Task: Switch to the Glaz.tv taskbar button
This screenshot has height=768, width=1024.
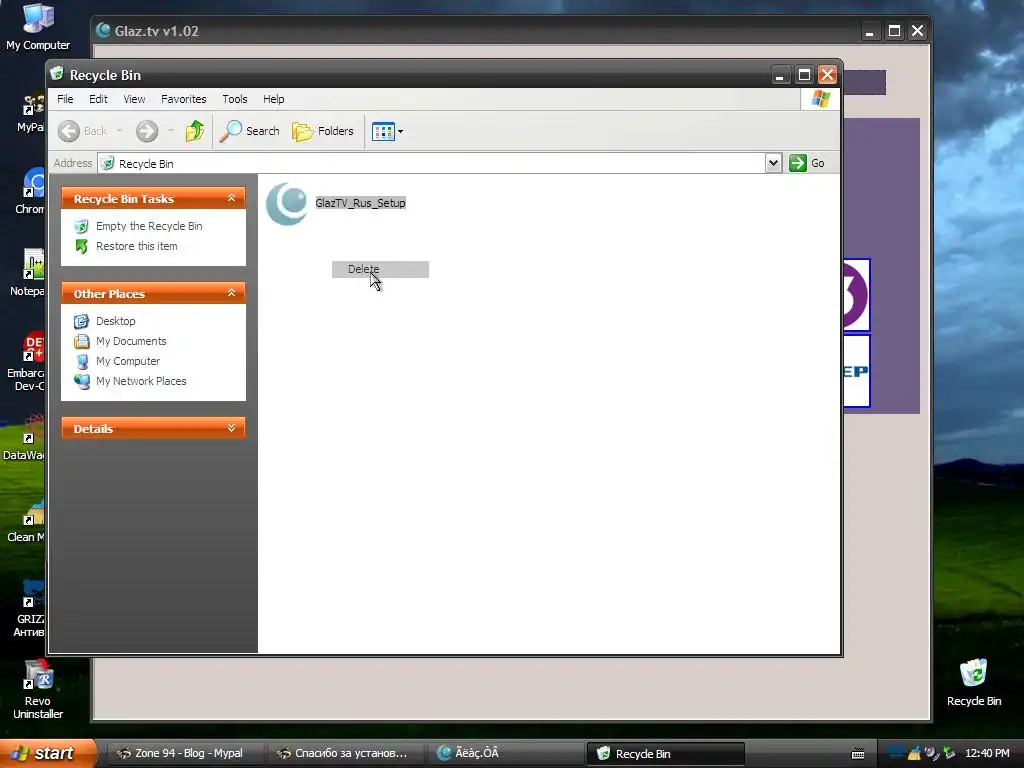Action: point(503,753)
